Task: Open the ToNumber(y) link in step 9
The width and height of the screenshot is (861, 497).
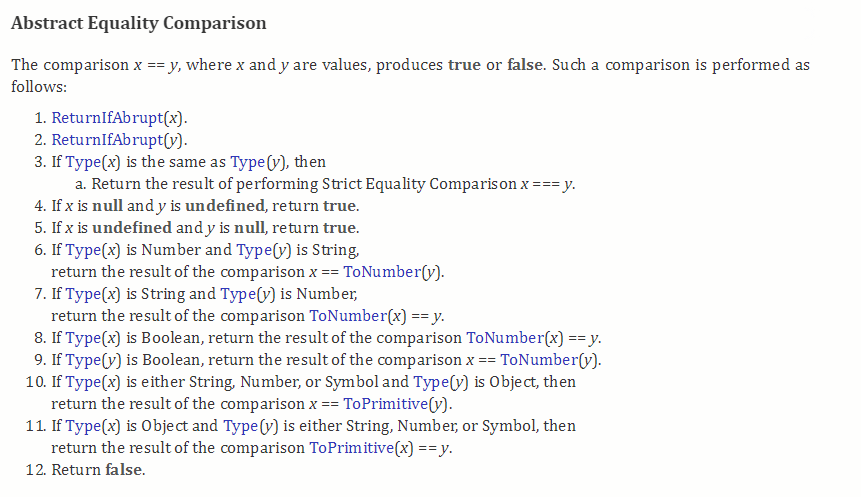Action: [539, 360]
